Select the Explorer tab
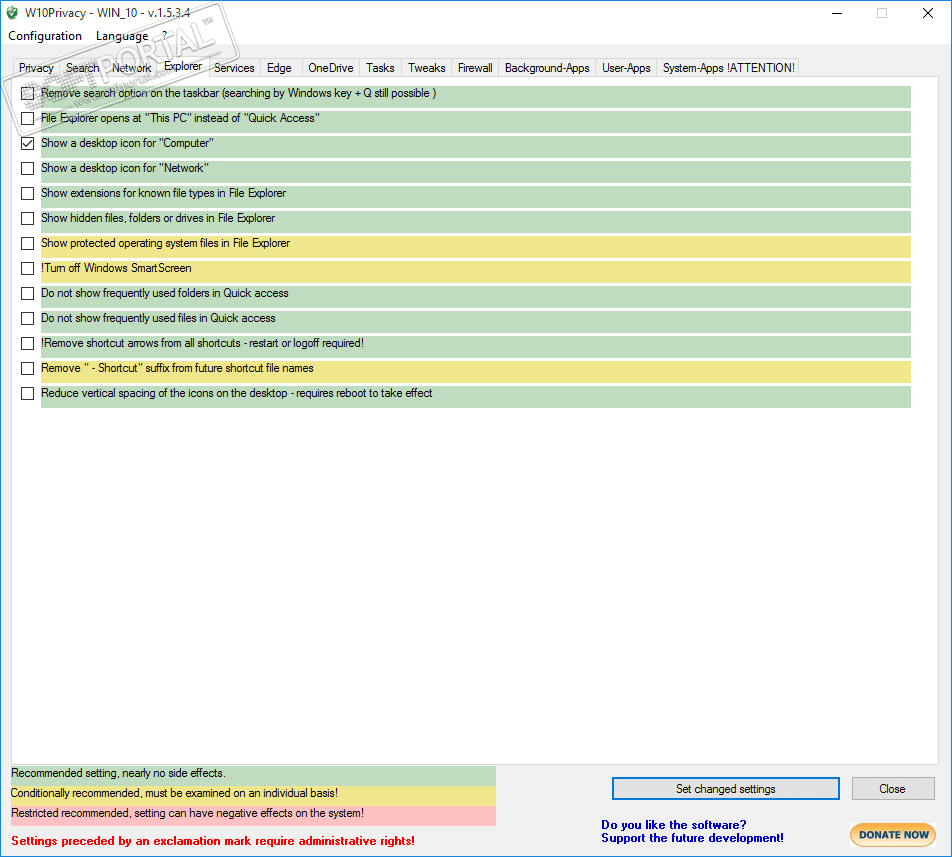The height and width of the screenshot is (857, 952). tap(183, 66)
